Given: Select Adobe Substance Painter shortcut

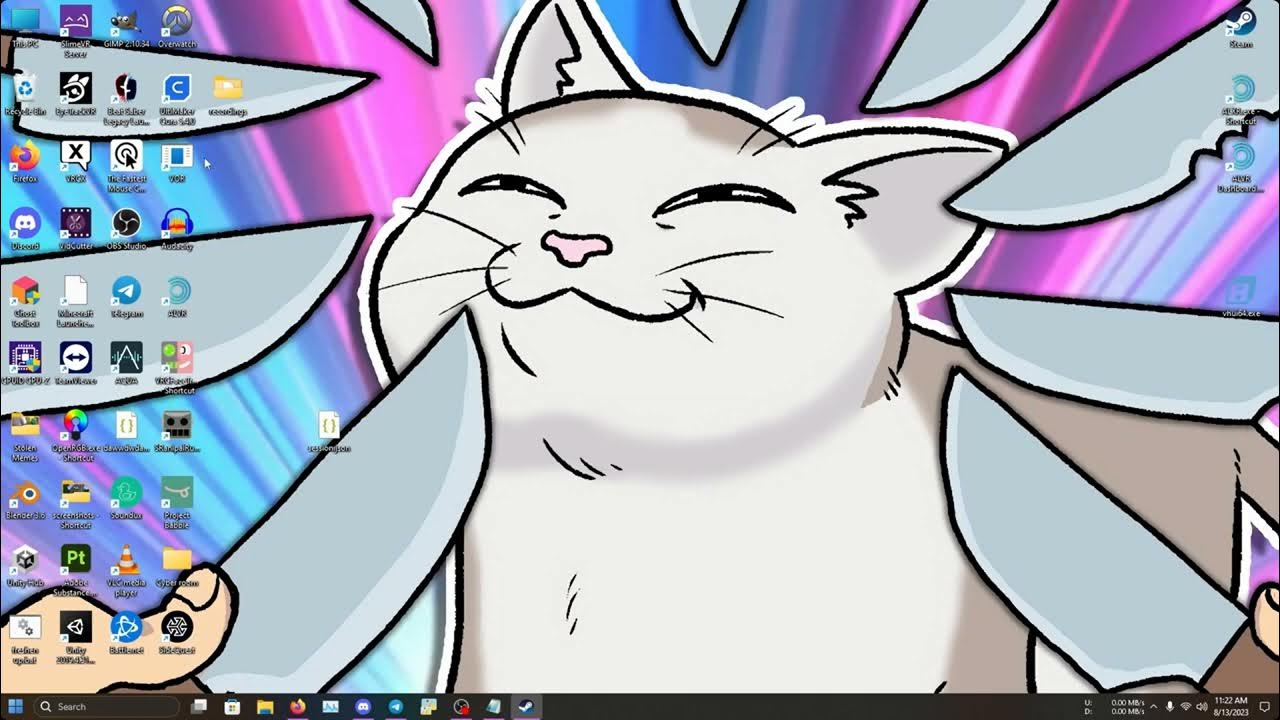Looking at the screenshot, I should [75, 570].
